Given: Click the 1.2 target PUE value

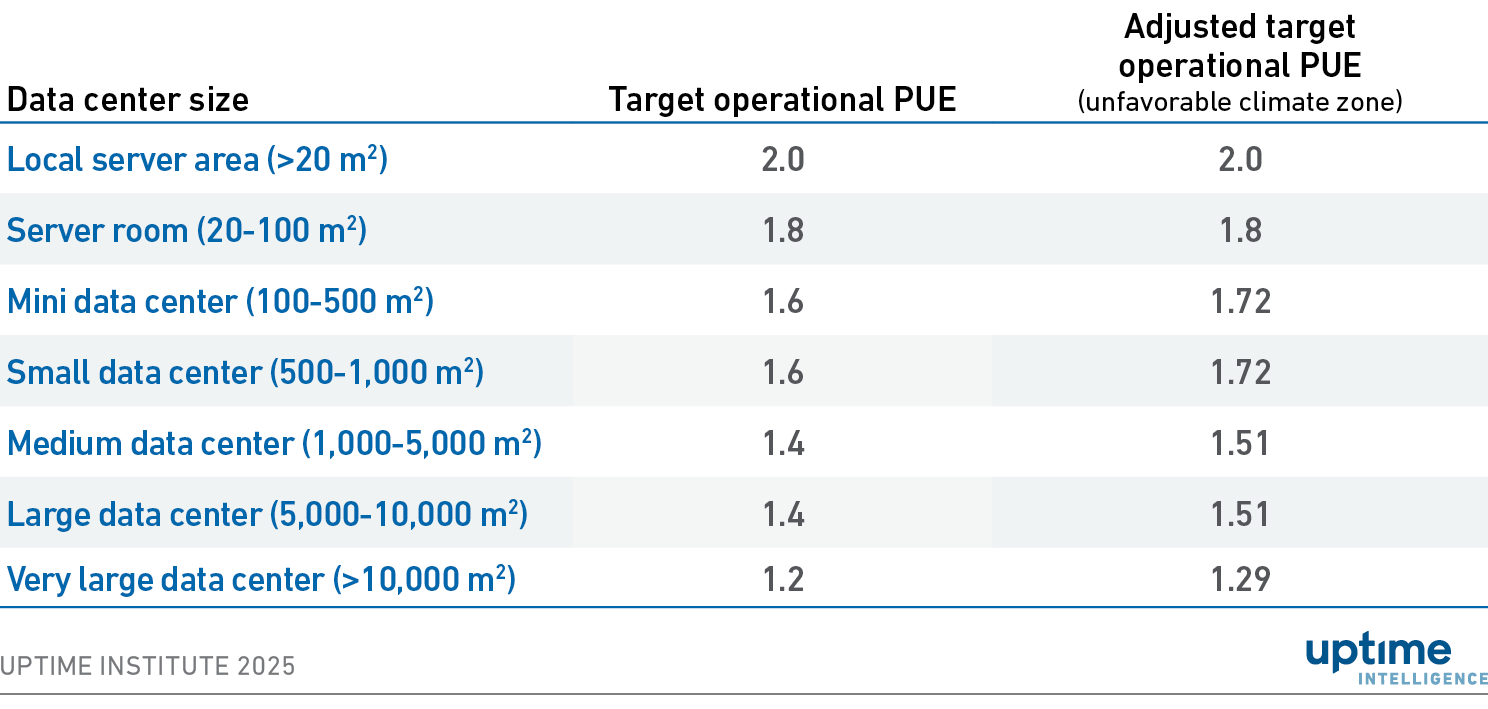Looking at the screenshot, I should pos(783,579).
